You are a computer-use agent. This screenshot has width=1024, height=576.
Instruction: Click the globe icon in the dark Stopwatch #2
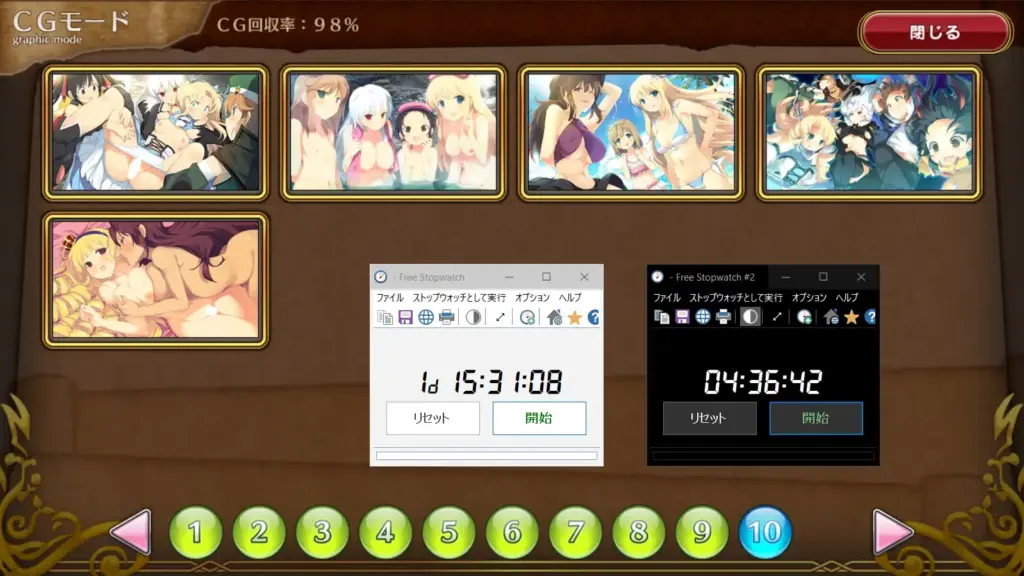point(703,317)
